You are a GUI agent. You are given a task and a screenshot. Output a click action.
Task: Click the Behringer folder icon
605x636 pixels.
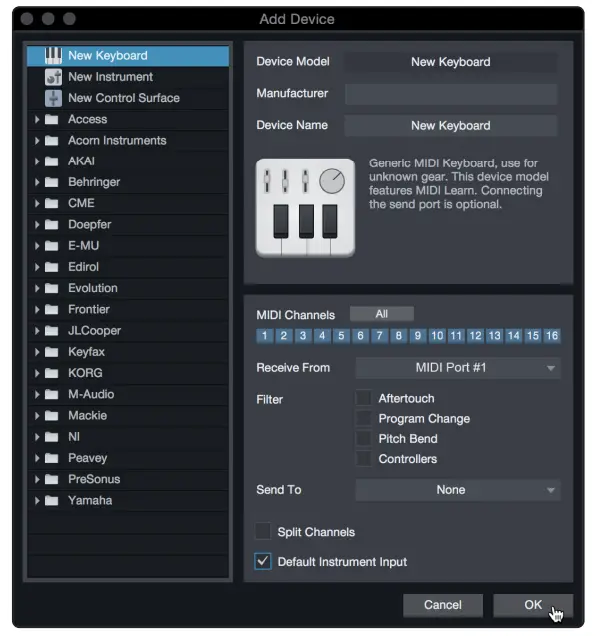click(51, 182)
